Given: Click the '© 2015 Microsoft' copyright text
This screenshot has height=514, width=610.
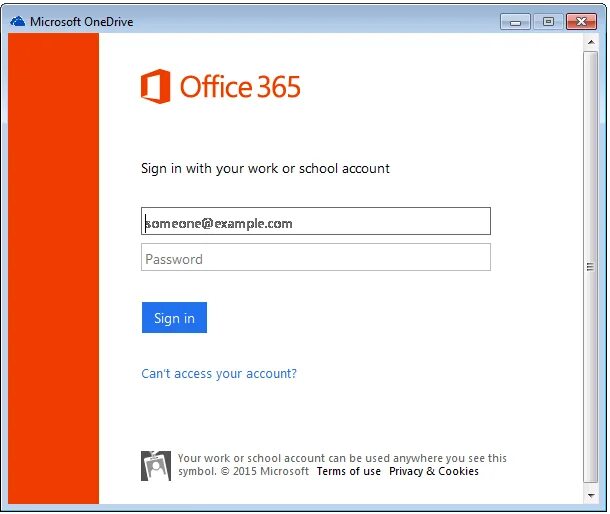Looking at the screenshot, I should coord(265,471).
